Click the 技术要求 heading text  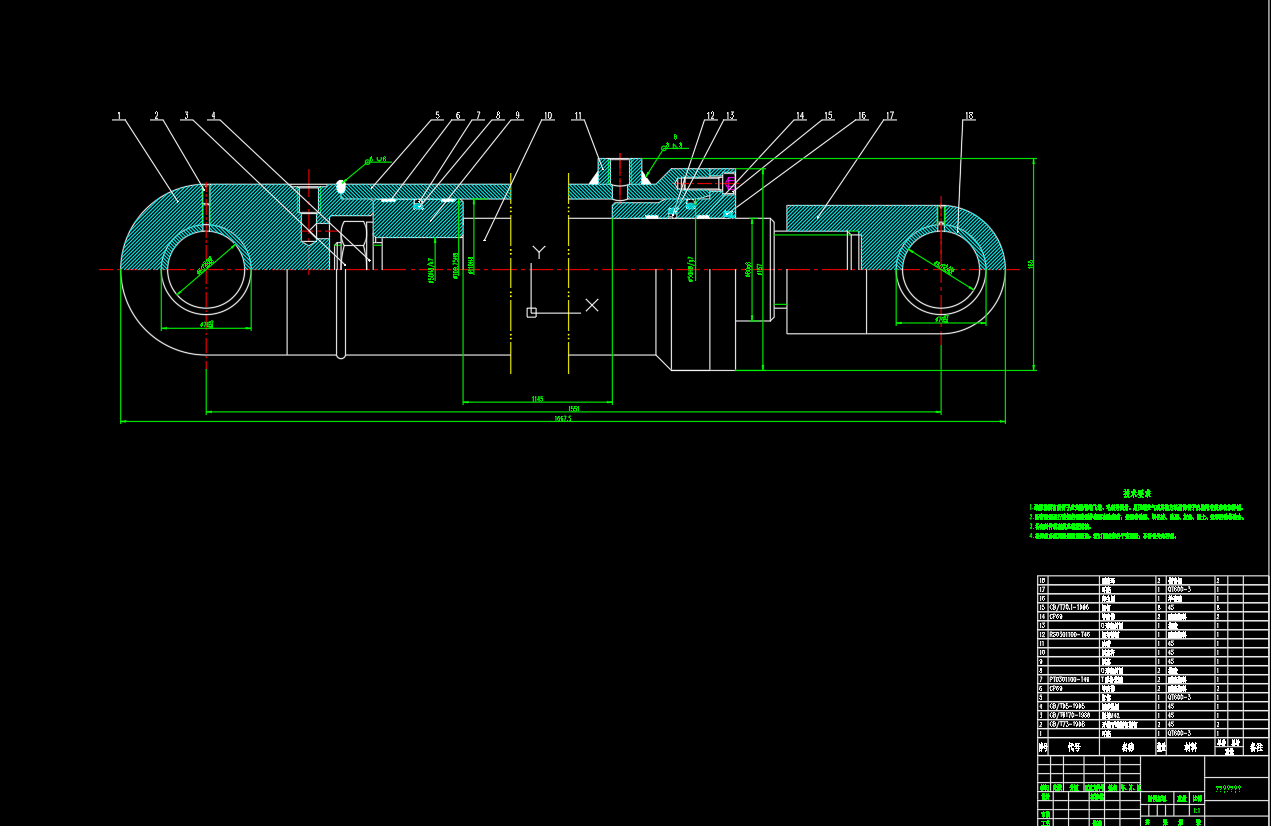1136,493
